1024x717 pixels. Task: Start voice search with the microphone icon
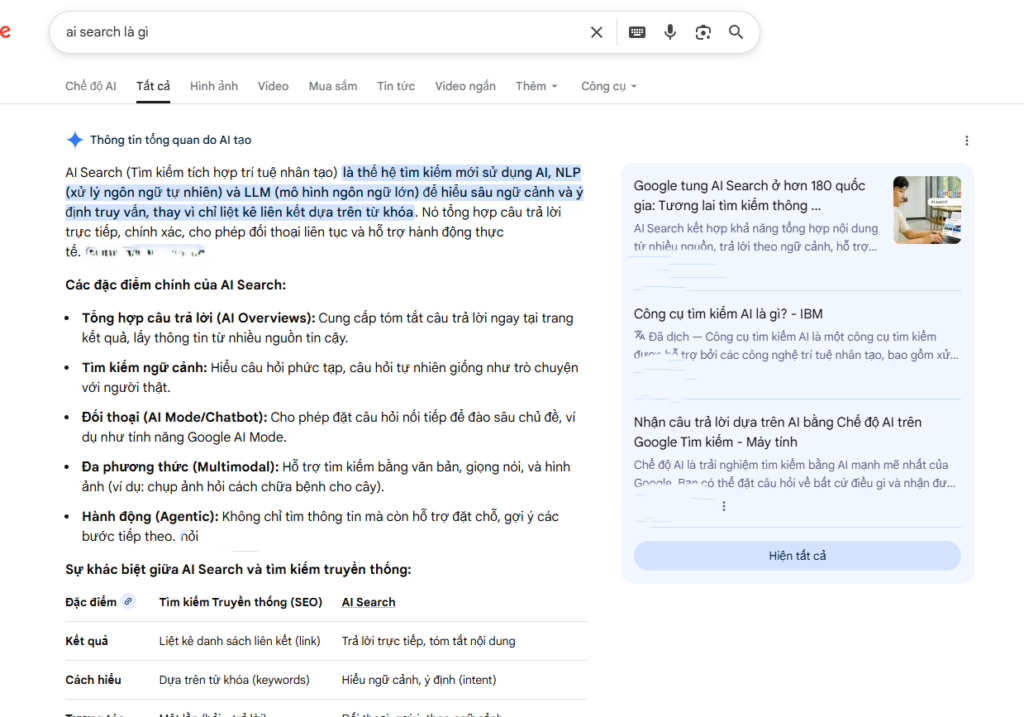(x=670, y=32)
